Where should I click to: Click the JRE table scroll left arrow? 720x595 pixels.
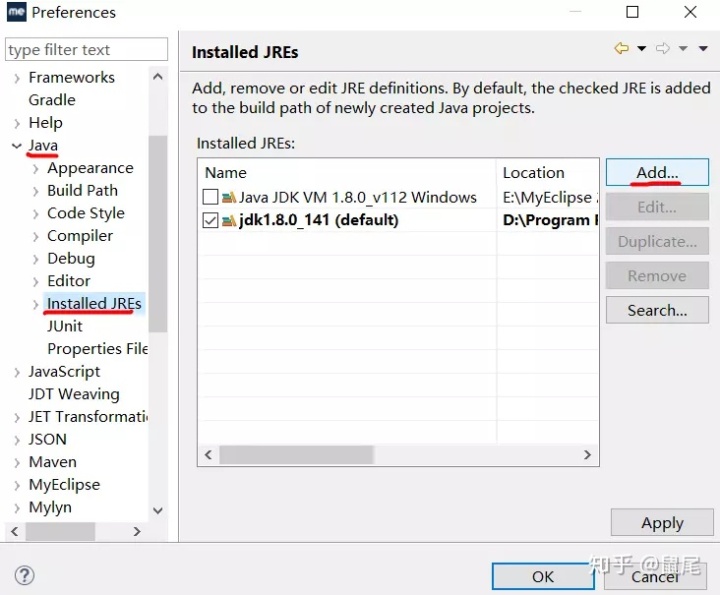[x=208, y=455]
